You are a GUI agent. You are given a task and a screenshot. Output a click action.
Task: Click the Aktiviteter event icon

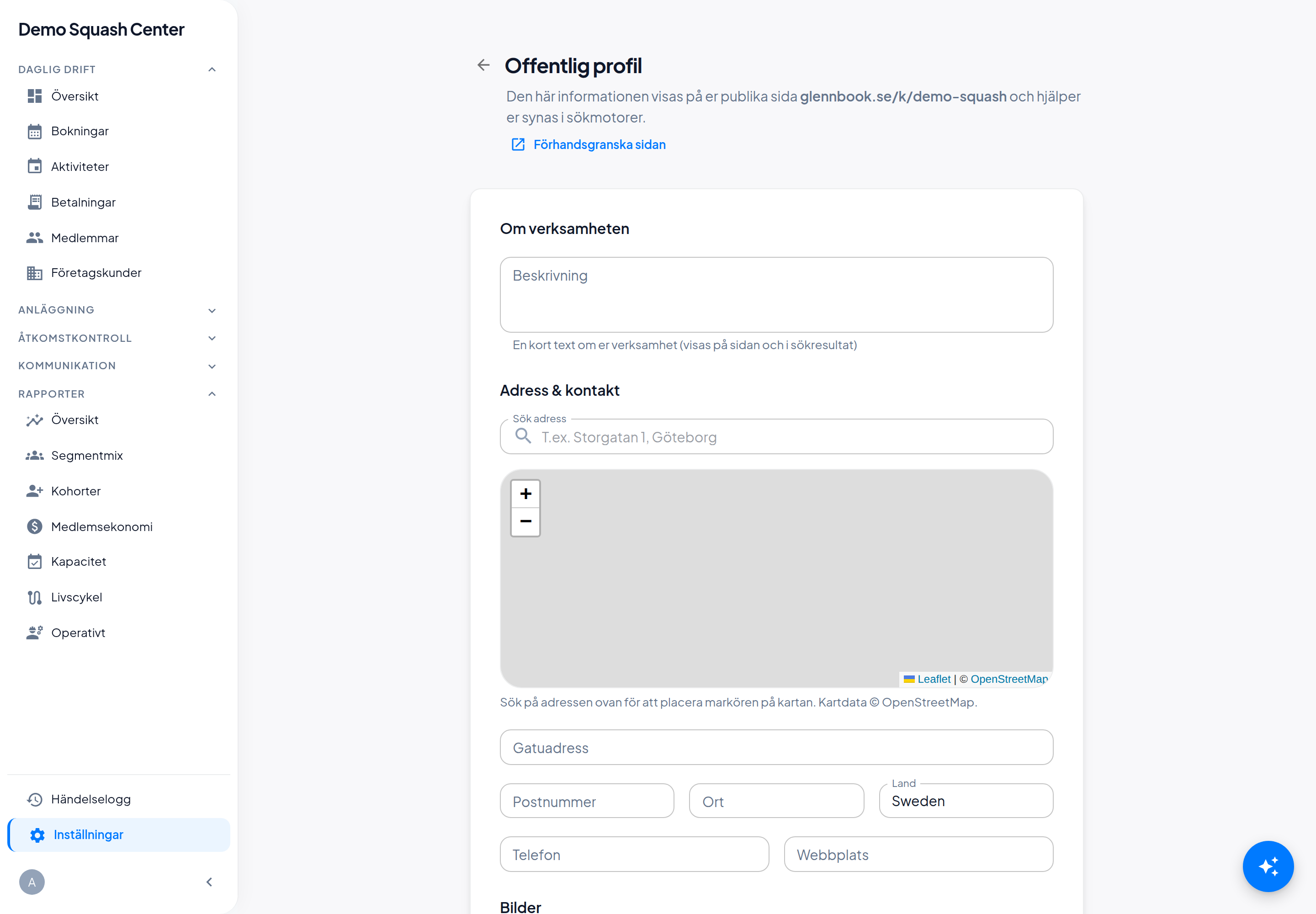point(34,167)
